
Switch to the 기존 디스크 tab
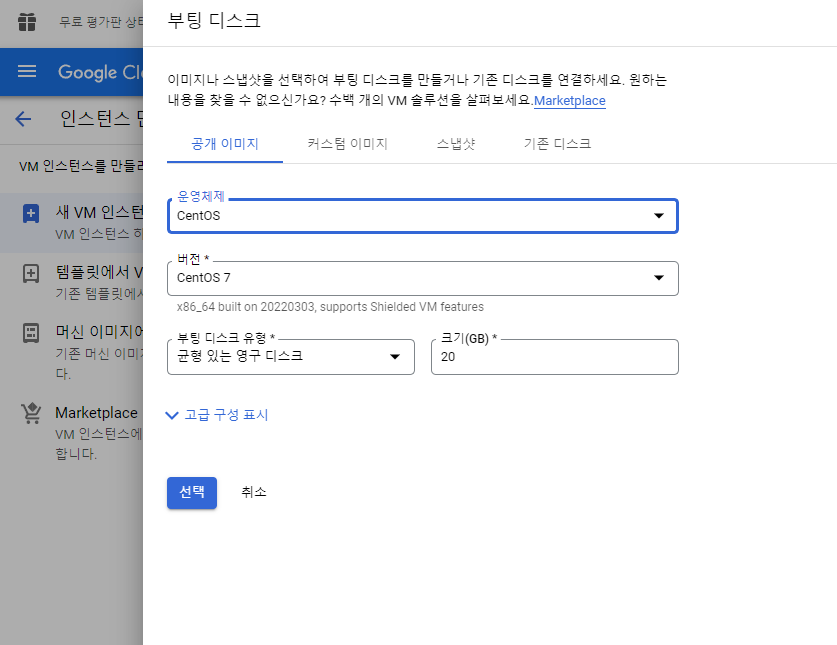(557, 144)
